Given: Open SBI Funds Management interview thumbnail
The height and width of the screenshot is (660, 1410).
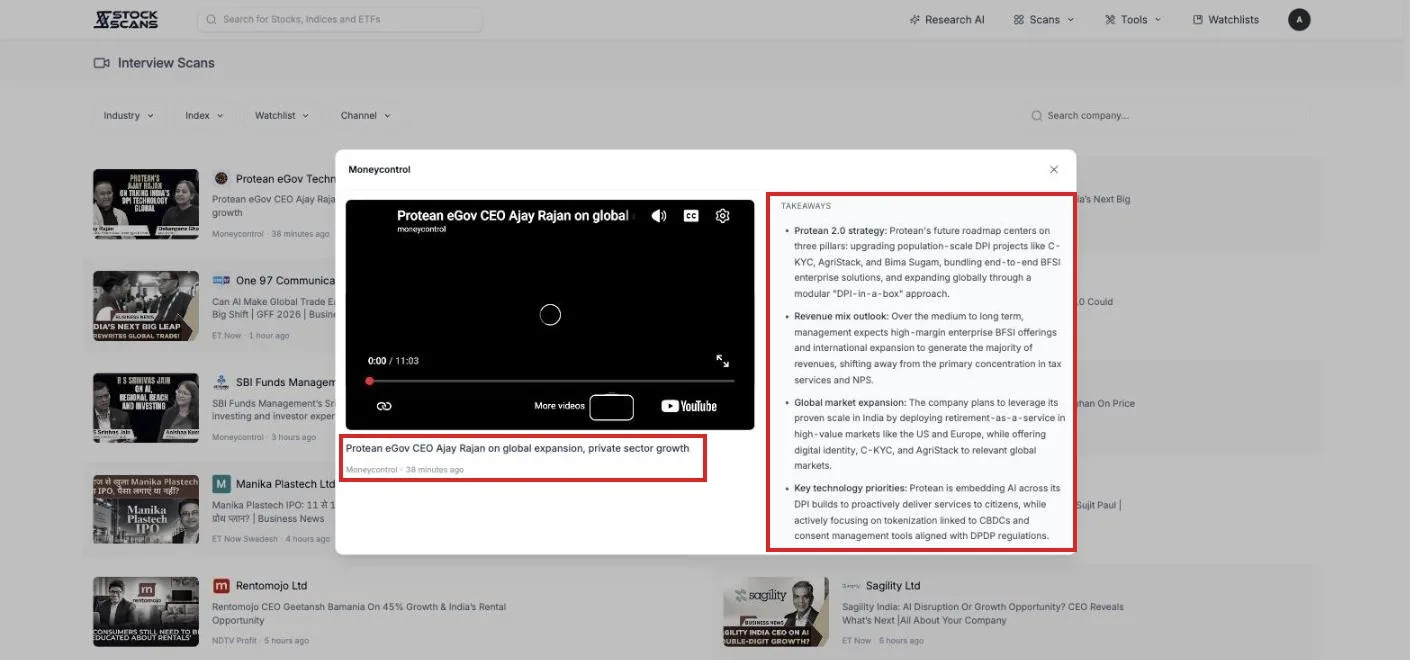Looking at the screenshot, I should [x=146, y=408].
